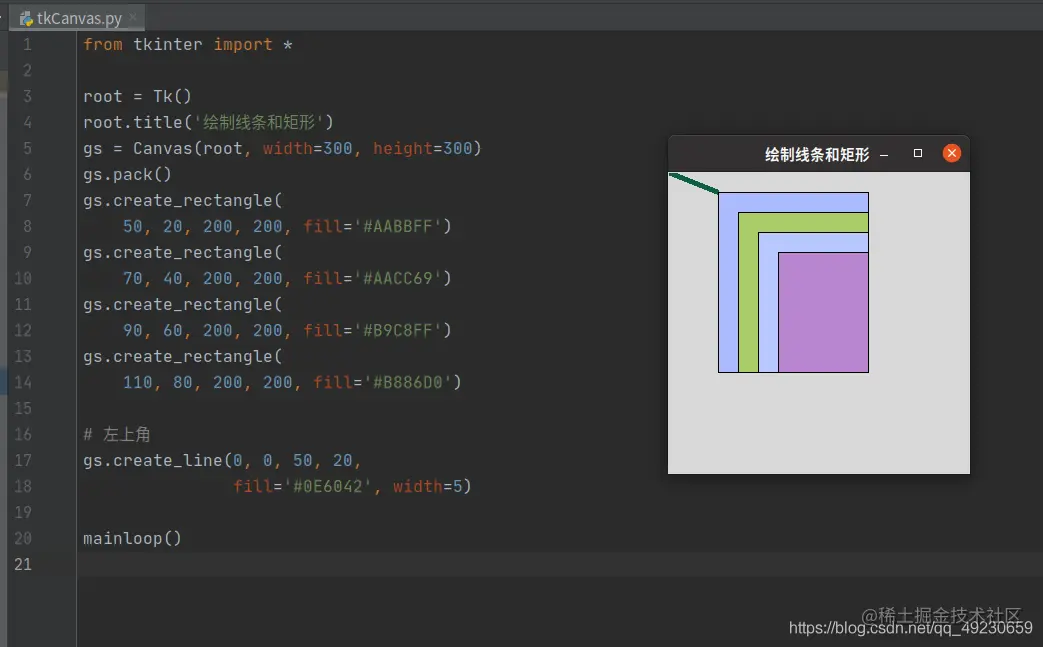This screenshot has height=647, width=1043.
Task: Click the Canvas(root, width=300, height=300) line
Action: tap(282, 148)
